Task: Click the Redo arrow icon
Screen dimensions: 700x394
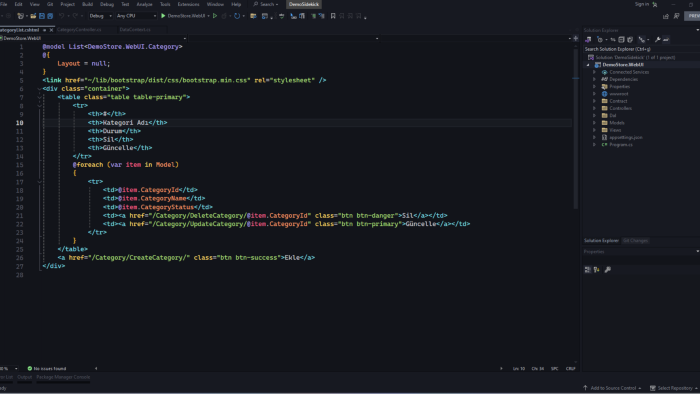Action: tap(75, 16)
